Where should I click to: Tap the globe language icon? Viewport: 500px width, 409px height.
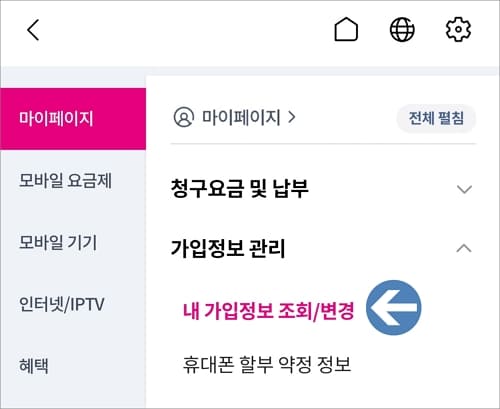click(x=402, y=29)
